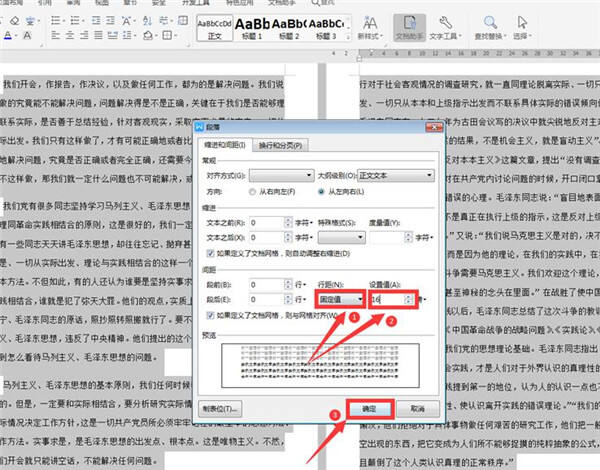Switch to 缩进和间距(I) tab
This screenshot has height=470, width=600.
[225, 145]
